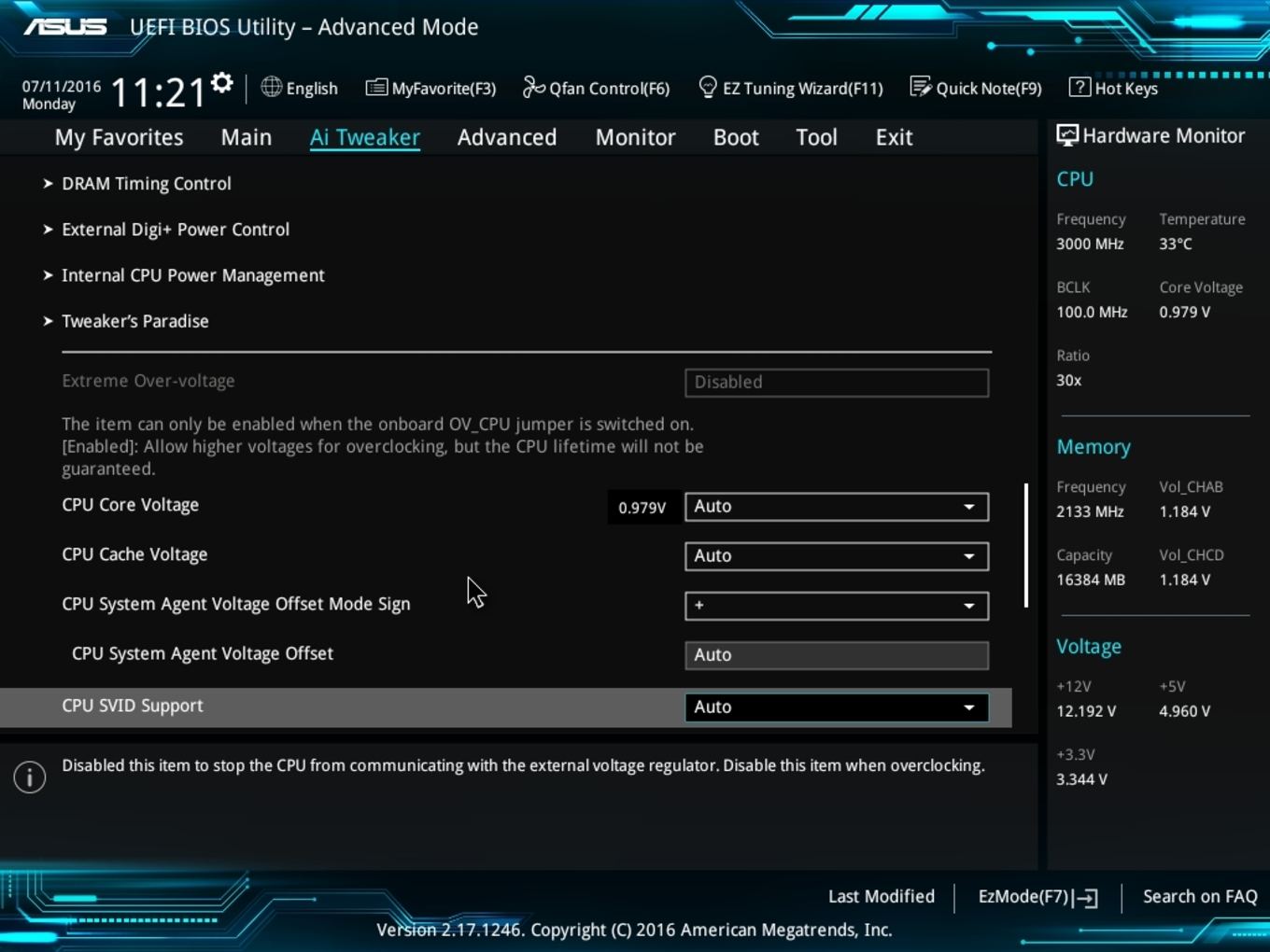Click the 12.192 V reading
1270x952 pixels.
pyautogui.click(x=1086, y=711)
